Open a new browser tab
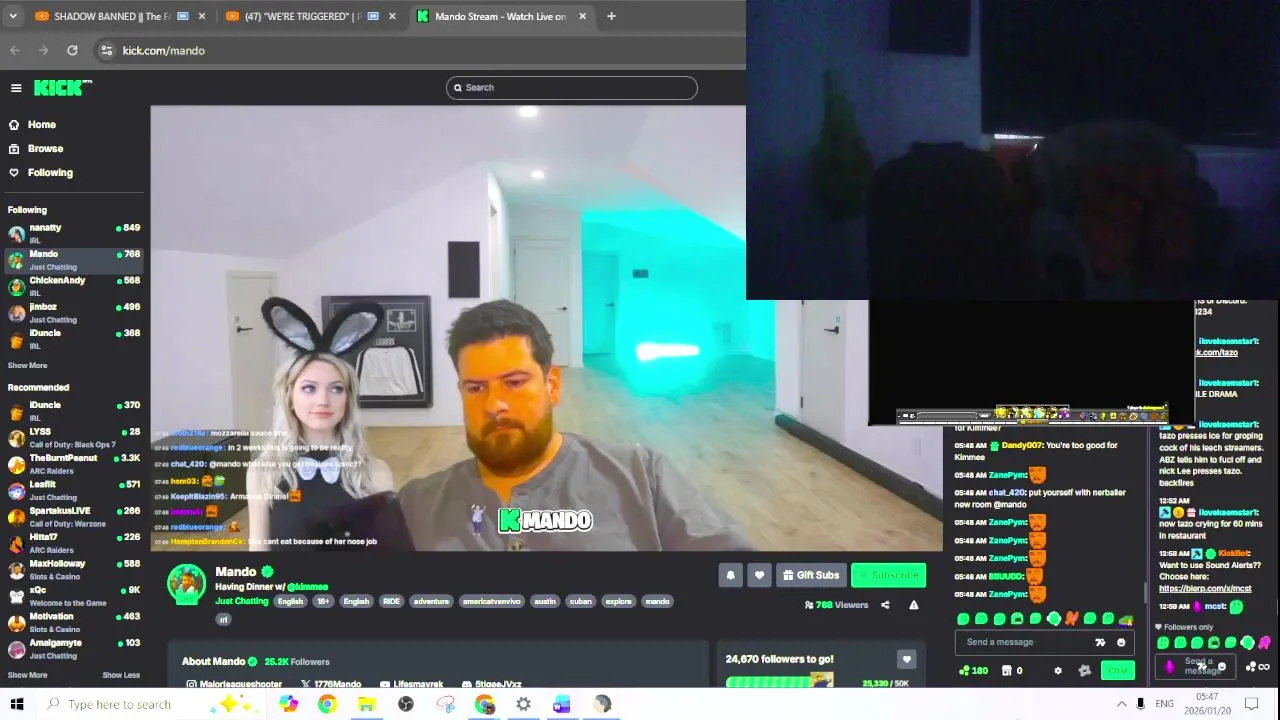The width and height of the screenshot is (1280, 720). 611,16
